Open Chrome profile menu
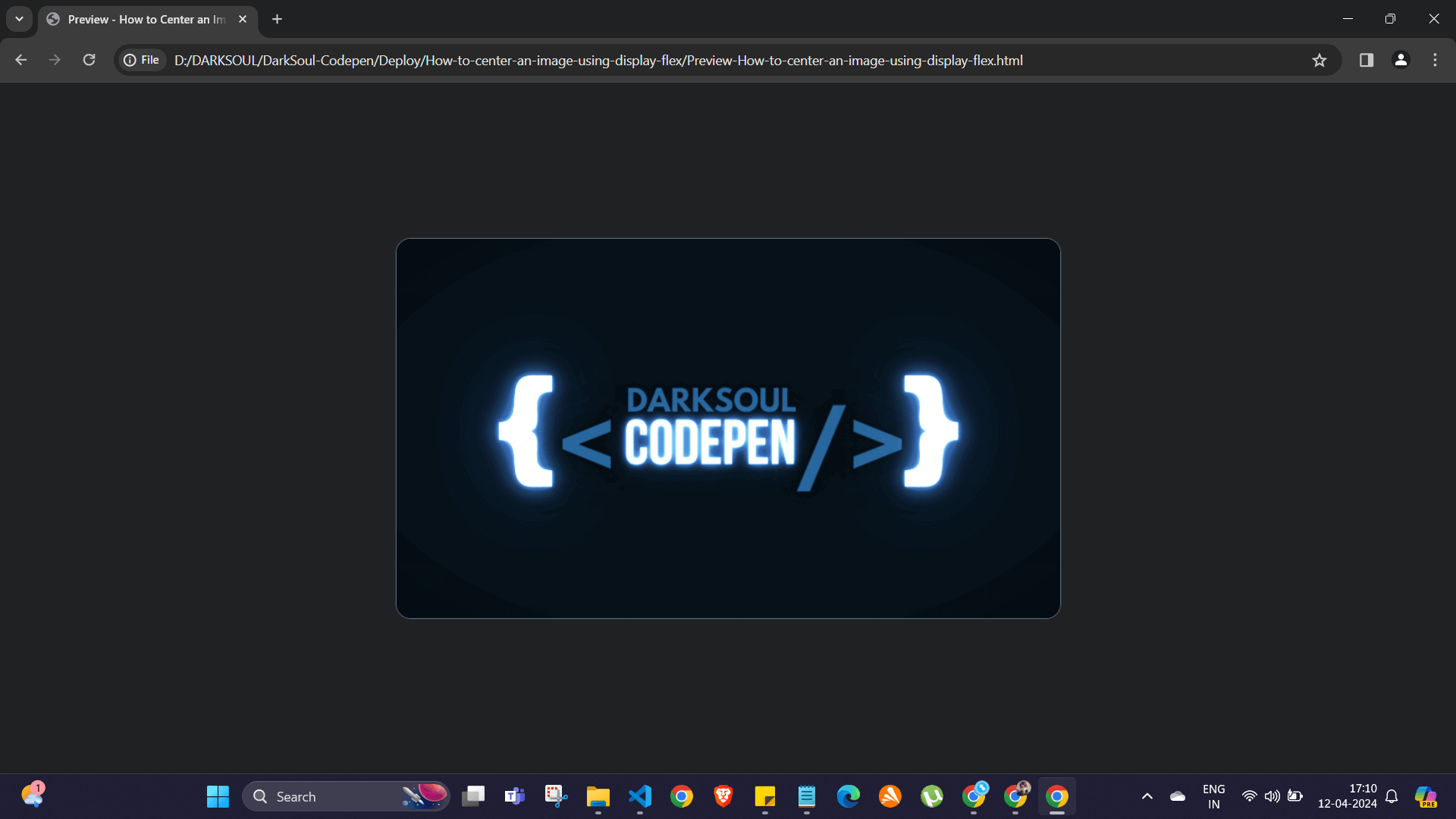Image resolution: width=1456 pixels, height=819 pixels. click(1401, 60)
